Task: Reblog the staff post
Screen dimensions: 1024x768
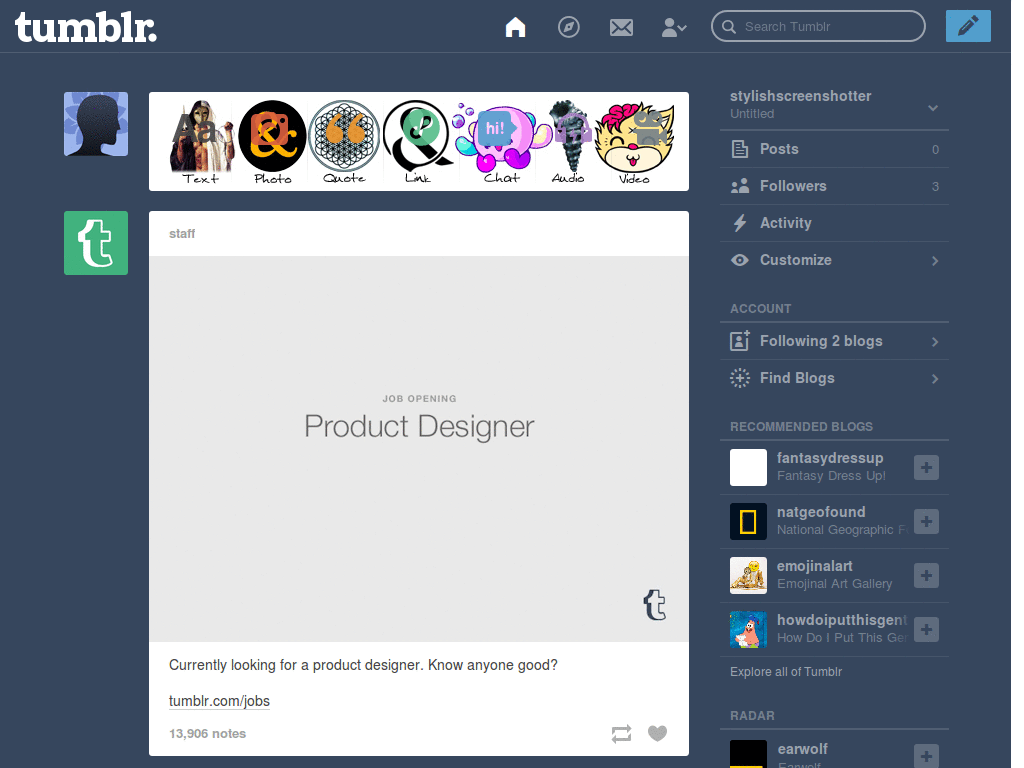Action: (x=621, y=733)
